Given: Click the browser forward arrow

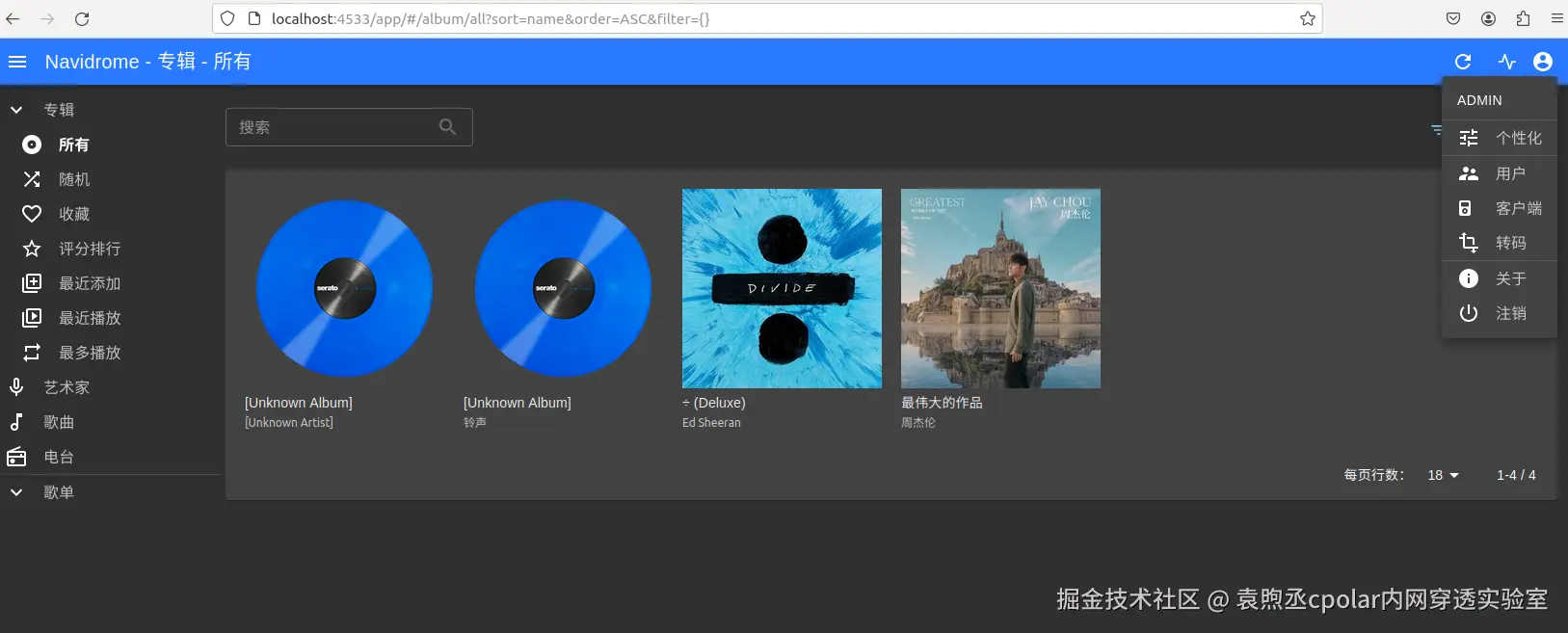Looking at the screenshot, I should [x=47, y=18].
